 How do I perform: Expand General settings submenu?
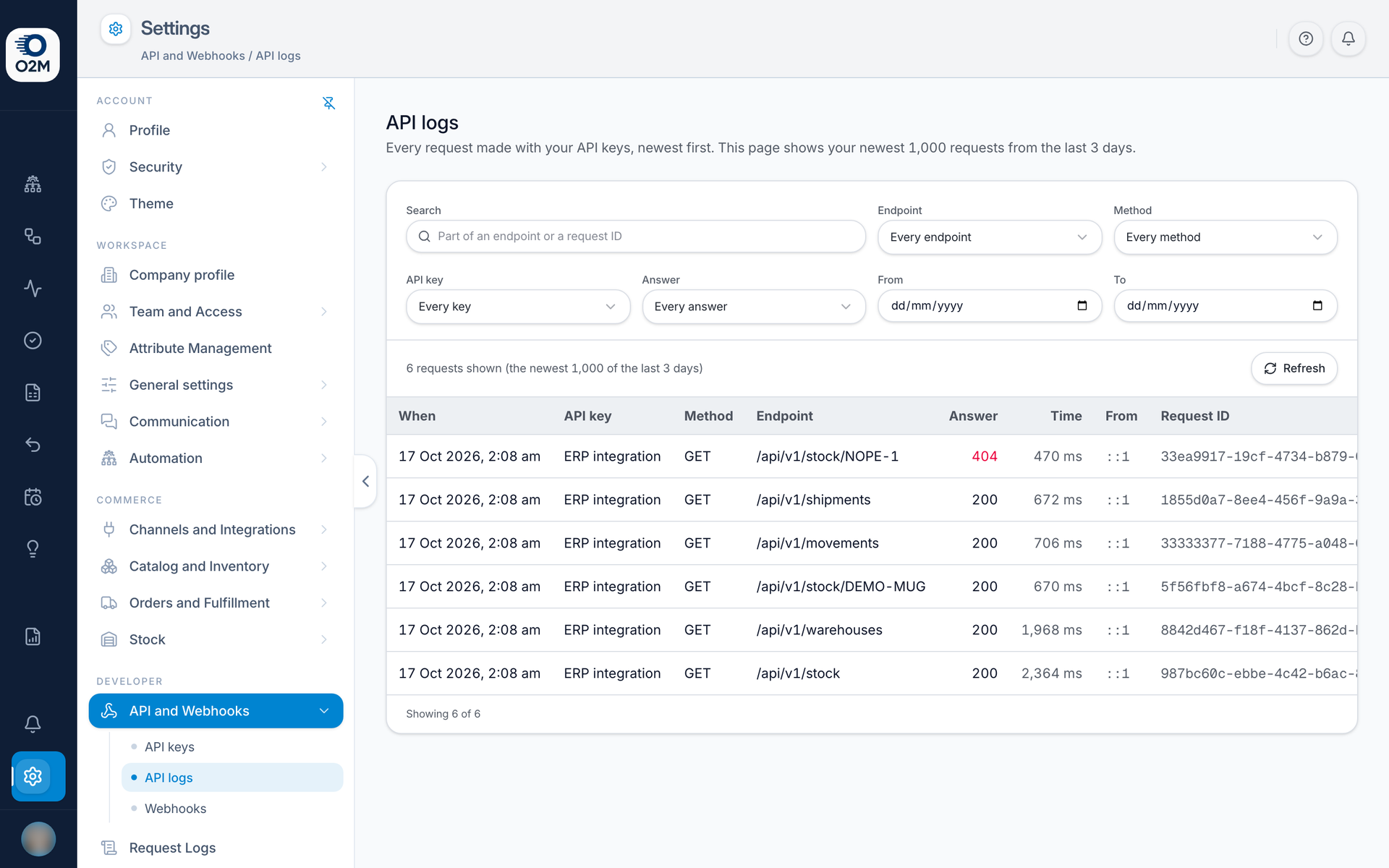(x=324, y=385)
